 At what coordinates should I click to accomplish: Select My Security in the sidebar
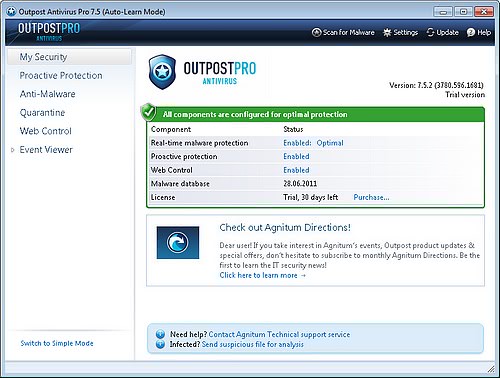coord(70,57)
